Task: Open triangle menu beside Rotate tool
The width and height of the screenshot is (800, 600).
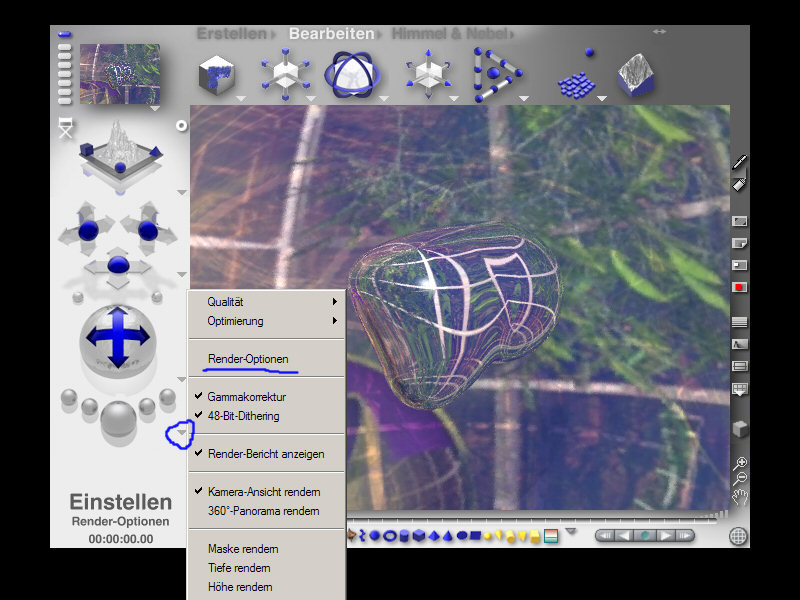Action: 384,98
